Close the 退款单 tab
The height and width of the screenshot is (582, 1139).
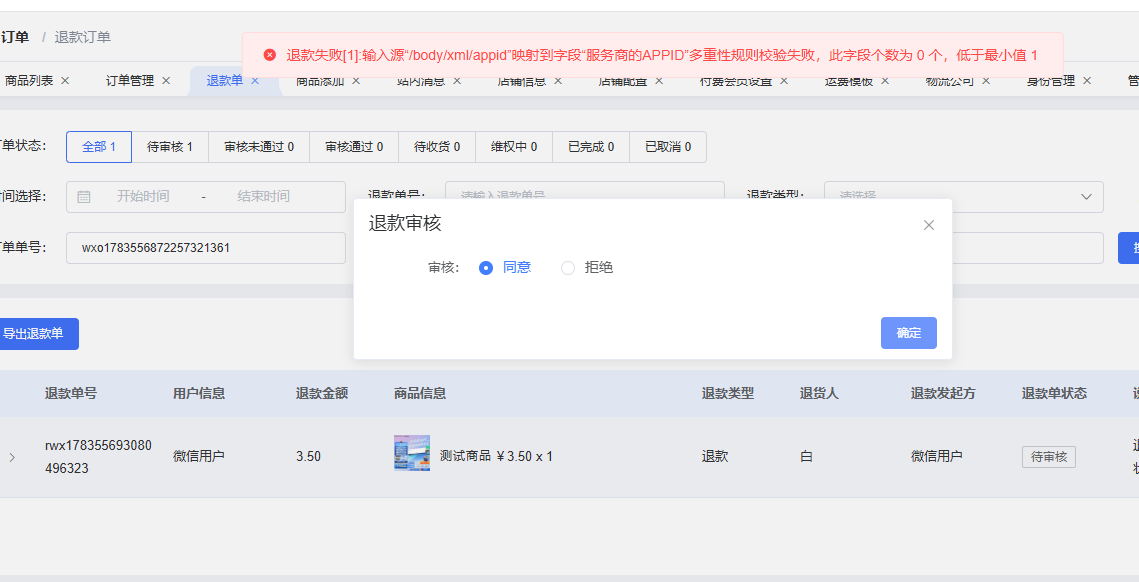255,81
